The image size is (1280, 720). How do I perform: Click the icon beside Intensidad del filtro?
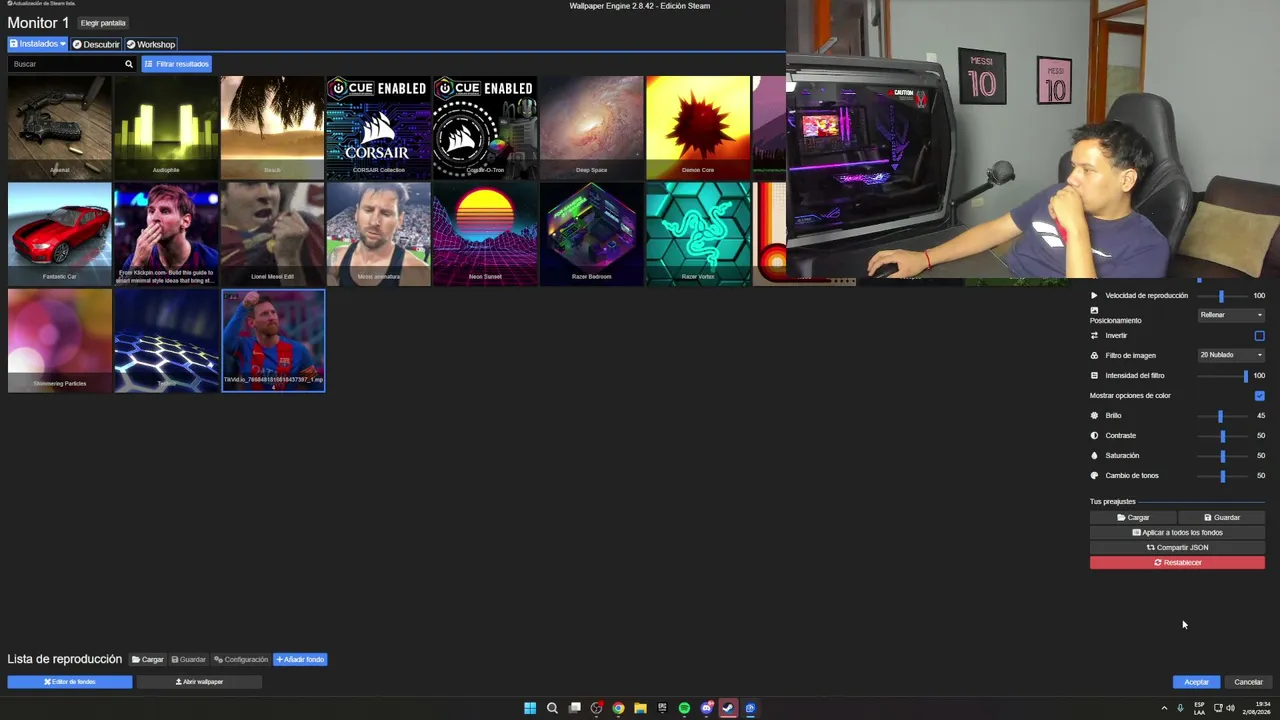[x=1094, y=376]
